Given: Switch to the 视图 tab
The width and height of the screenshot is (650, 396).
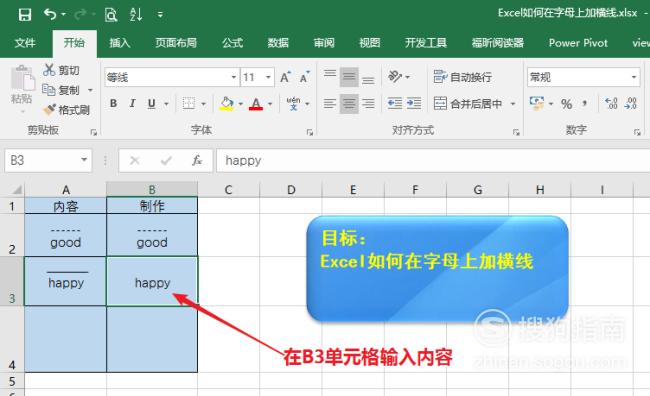Looking at the screenshot, I should [x=369, y=43].
